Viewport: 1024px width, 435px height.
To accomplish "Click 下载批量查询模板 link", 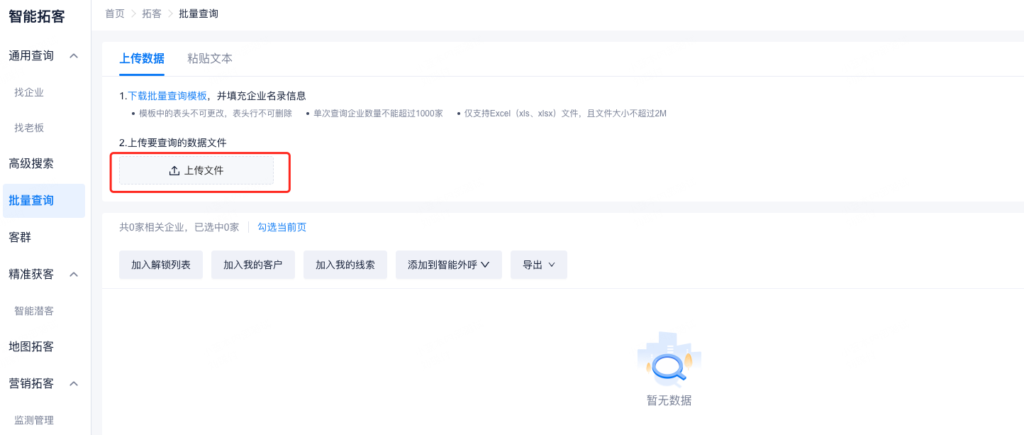I will coord(168,96).
